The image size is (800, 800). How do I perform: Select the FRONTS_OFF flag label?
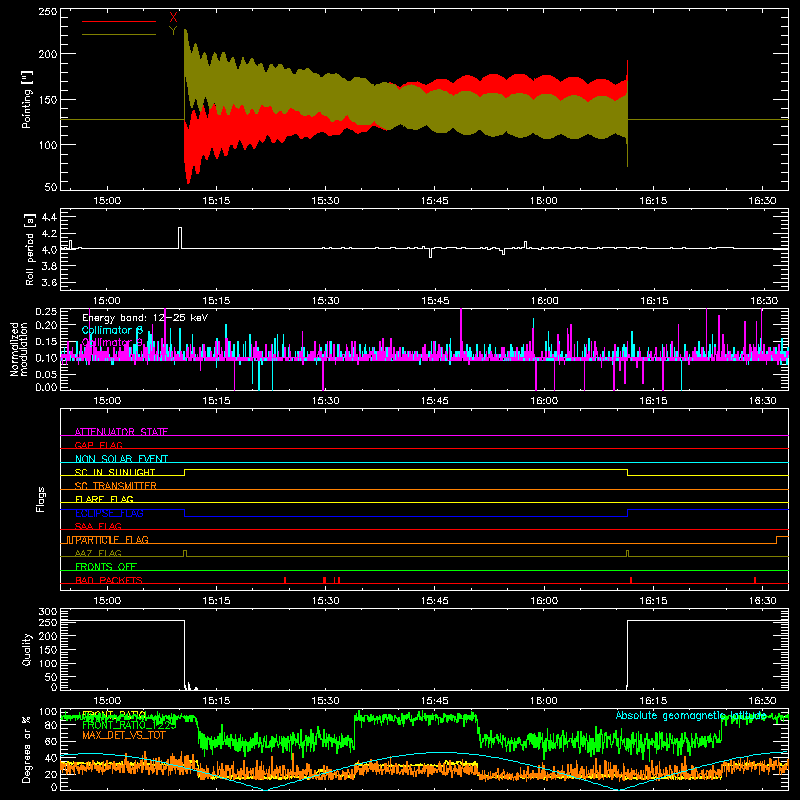[106, 567]
